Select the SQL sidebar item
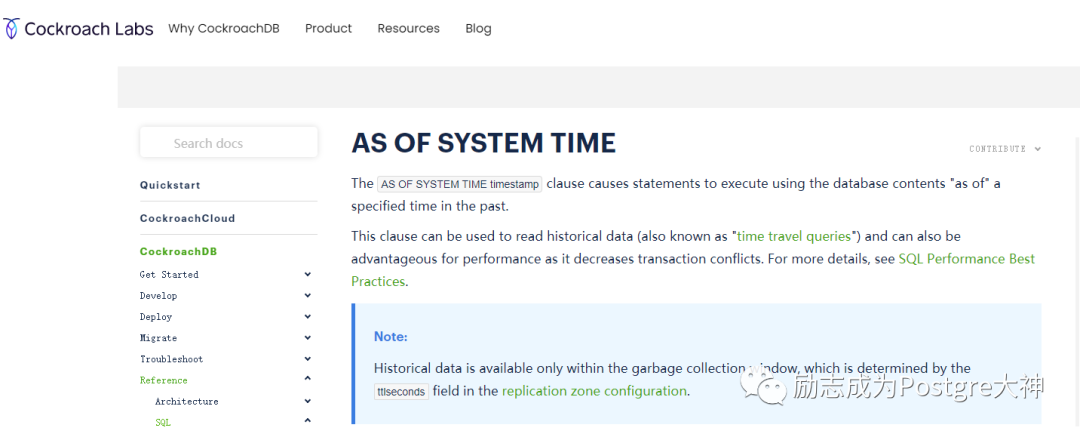Viewport: 1080px width, 437px height. pos(163,423)
